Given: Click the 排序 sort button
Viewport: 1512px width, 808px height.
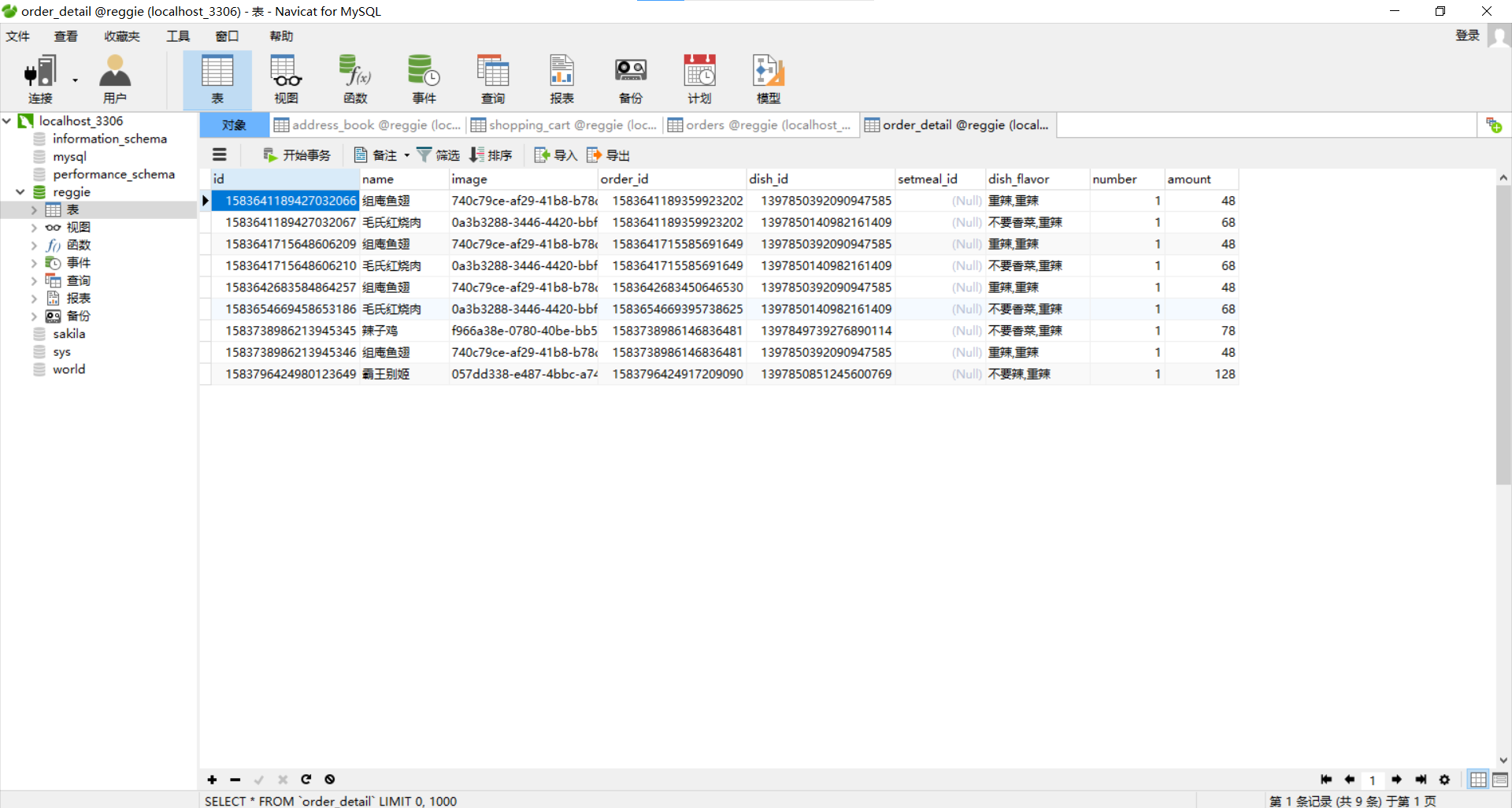Looking at the screenshot, I should [491, 155].
